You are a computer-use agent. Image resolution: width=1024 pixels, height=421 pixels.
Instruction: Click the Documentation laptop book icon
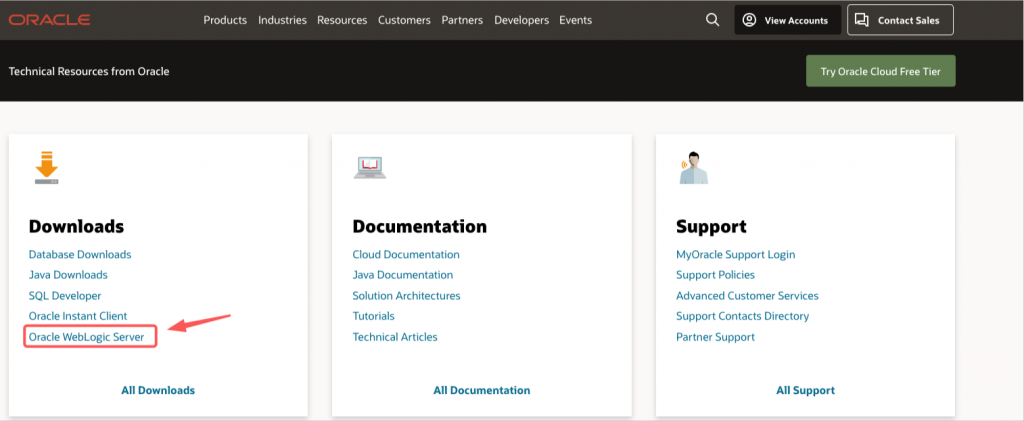[x=370, y=167]
